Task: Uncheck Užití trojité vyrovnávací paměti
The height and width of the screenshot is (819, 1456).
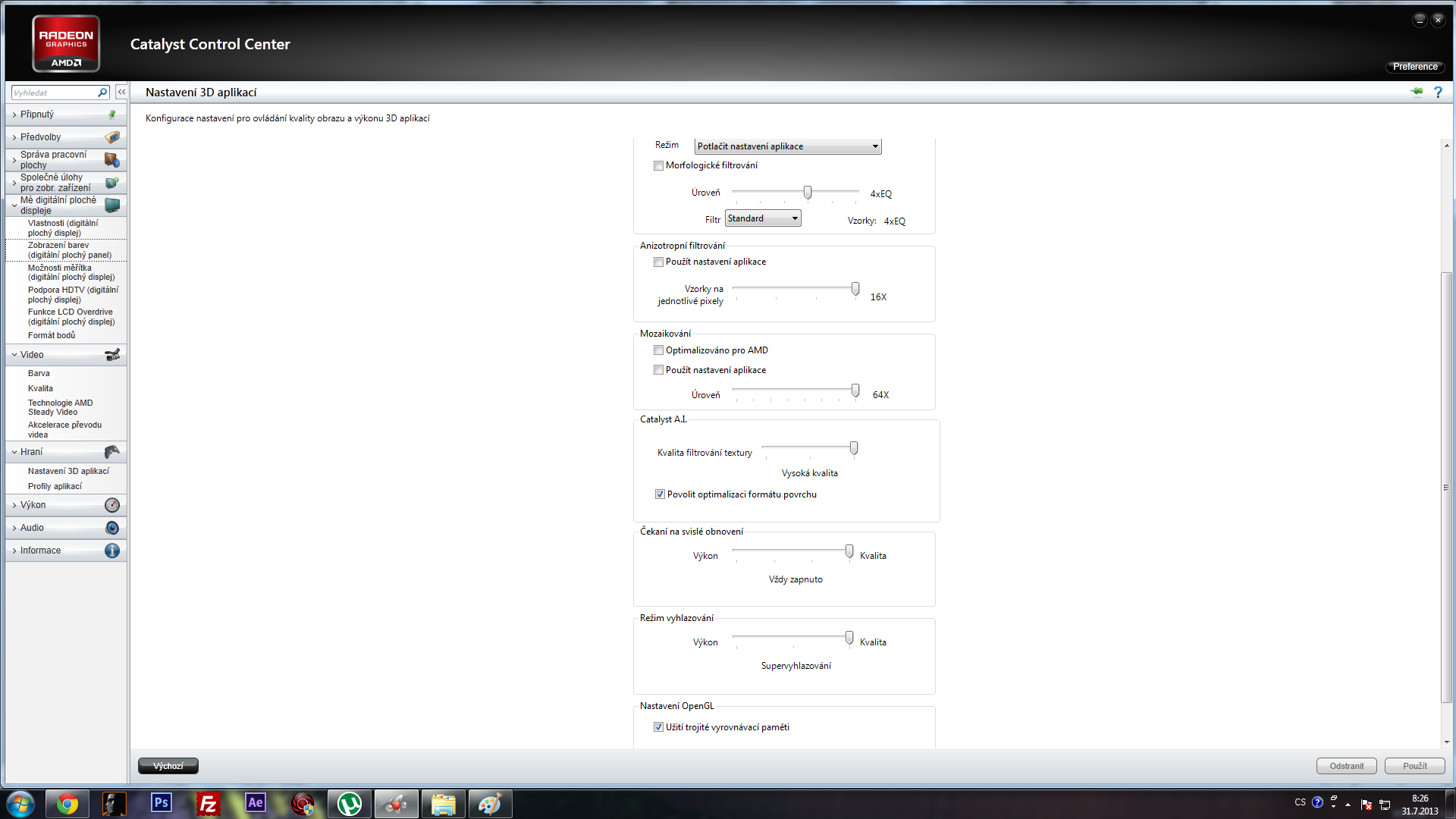Action: [x=658, y=727]
